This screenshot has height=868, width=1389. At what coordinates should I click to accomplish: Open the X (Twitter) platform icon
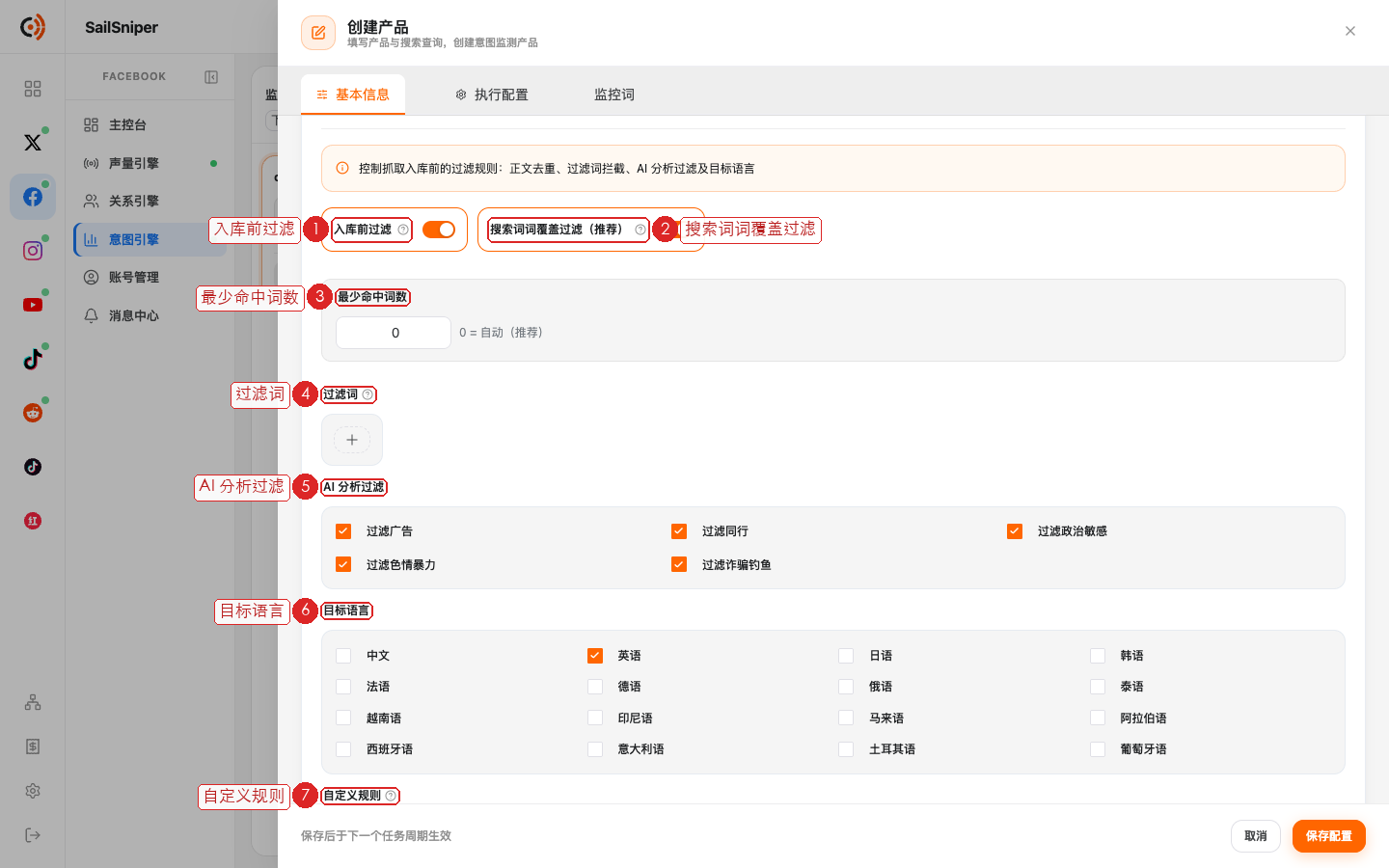point(33,143)
